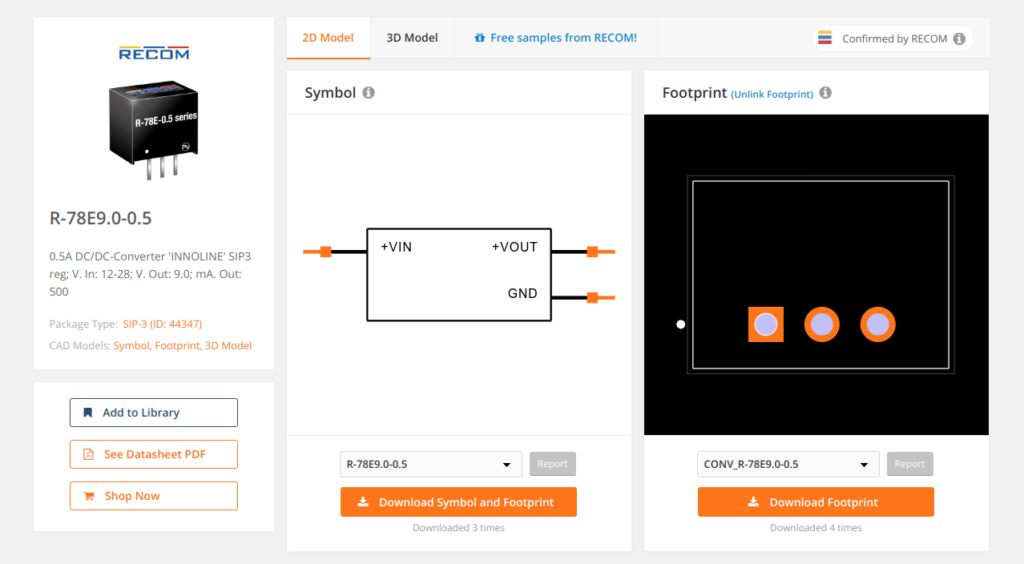The width and height of the screenshot is (1024, 564).
Task: Open Free samples from RECOM tab
Action: pos(556,38)
